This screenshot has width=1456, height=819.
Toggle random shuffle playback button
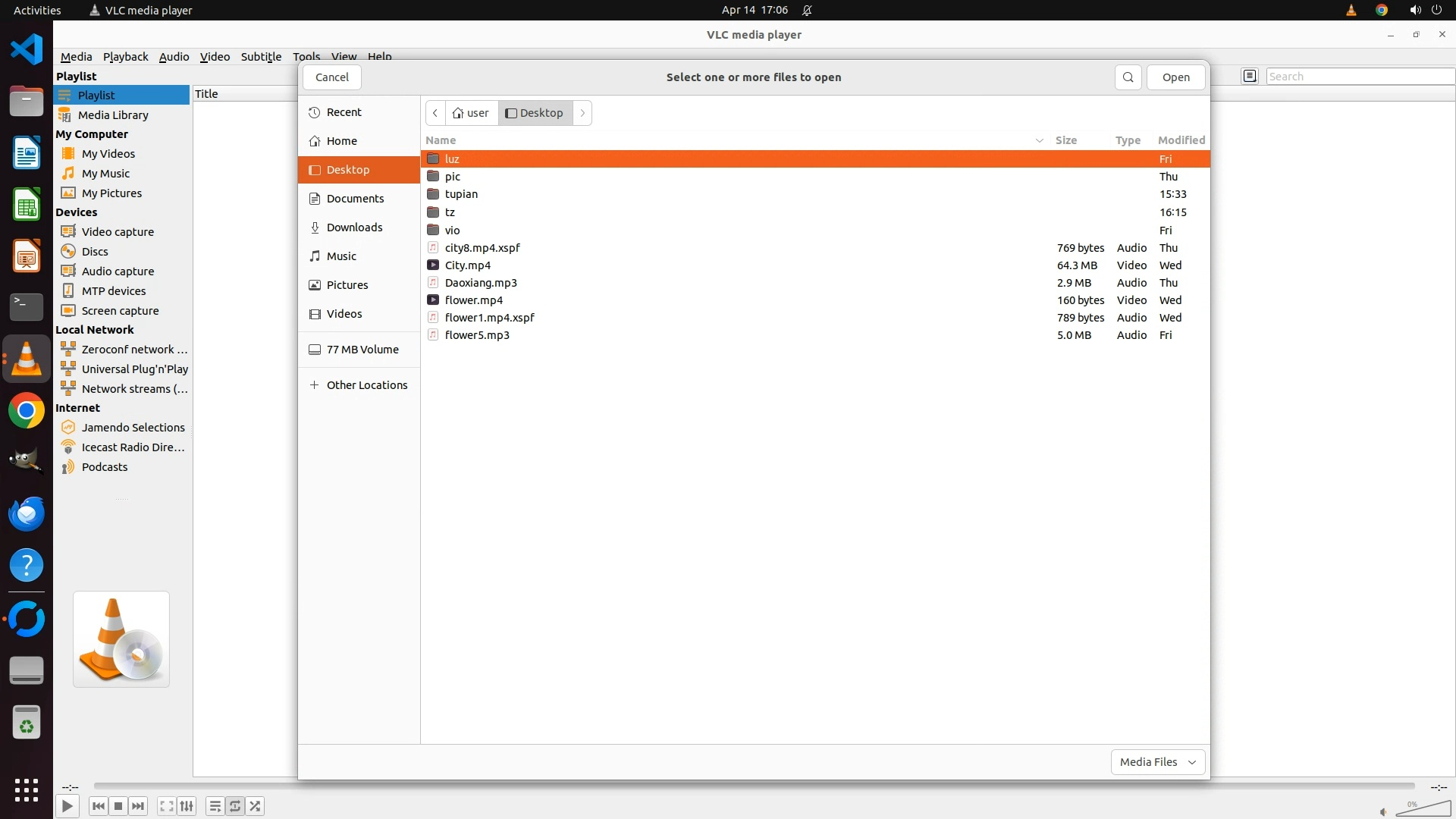coord(256,806)
